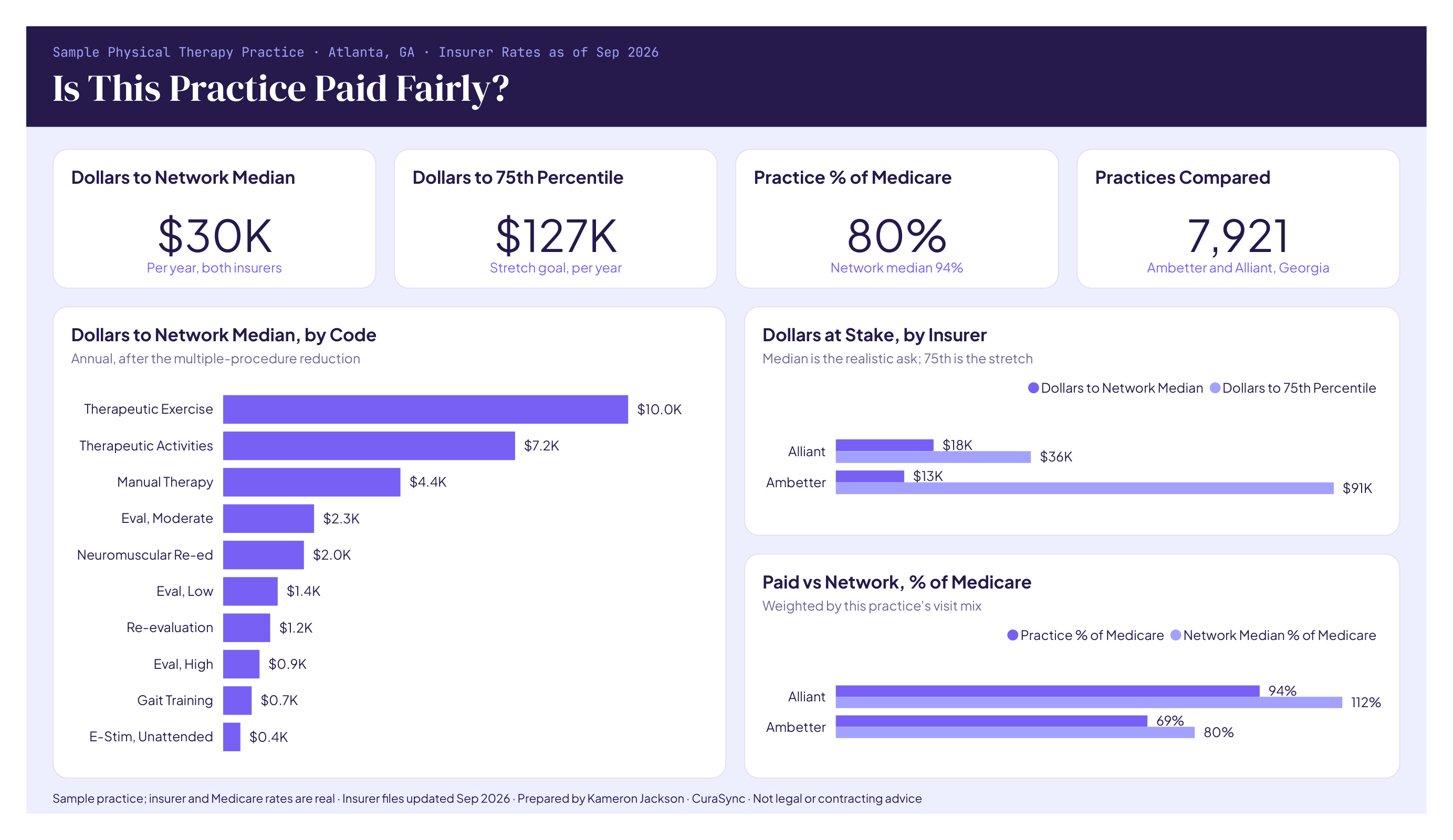This screenshot has height=840, width=1453.
Task: Click the '$4.4K' bar label
Action: point(428,482)
